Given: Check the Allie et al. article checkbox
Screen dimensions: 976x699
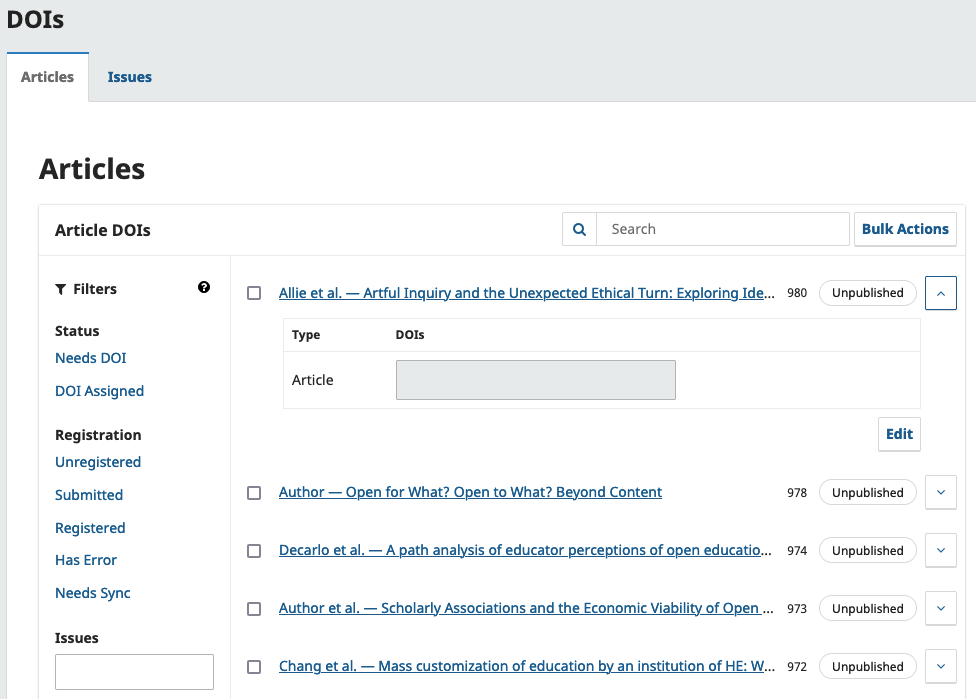Looking at the screenshot, I should (x=254, y=293).
